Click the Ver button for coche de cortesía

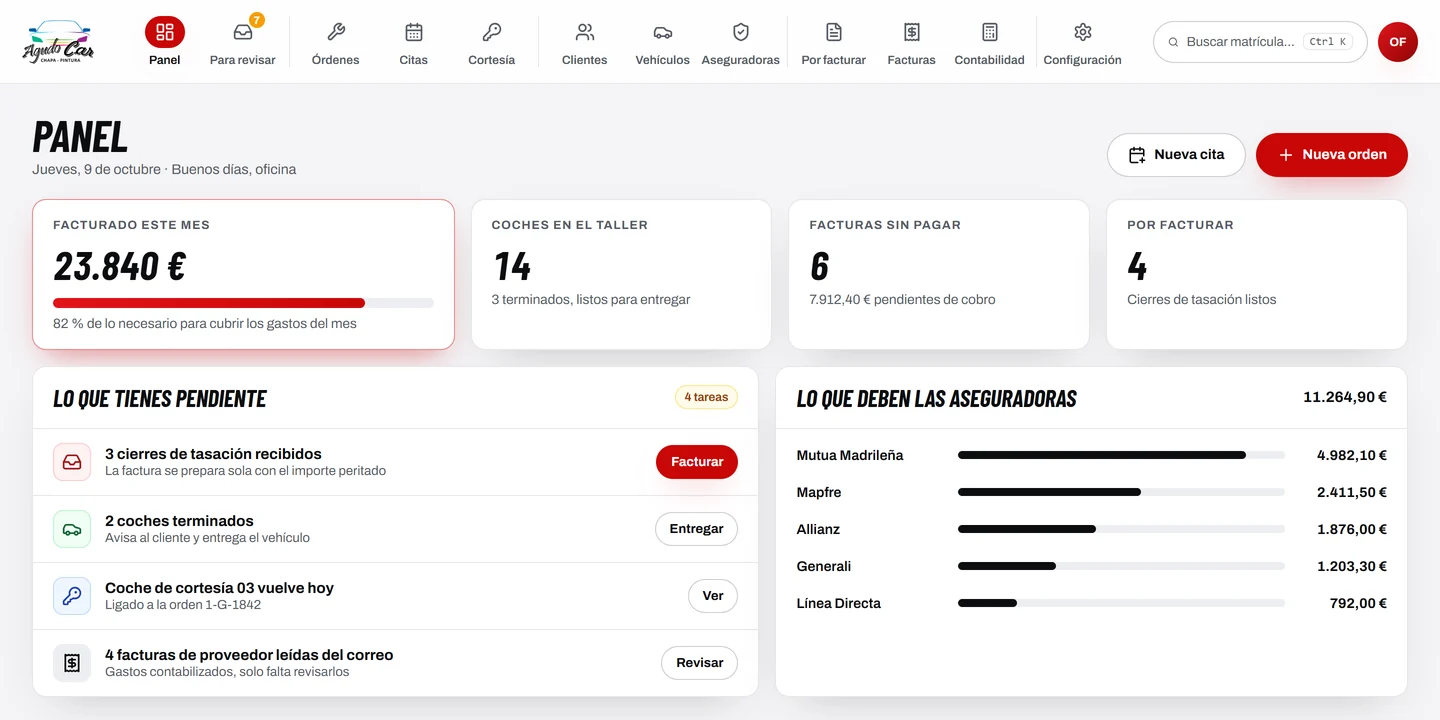(x=713, y=596)
